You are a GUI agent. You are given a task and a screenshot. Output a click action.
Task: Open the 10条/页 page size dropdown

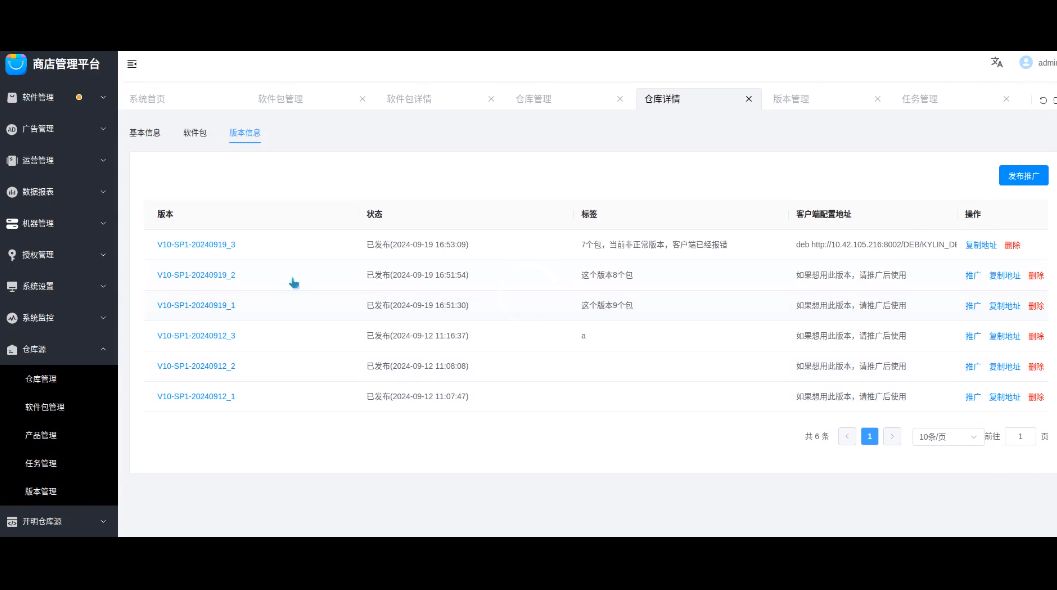[947, 437]
